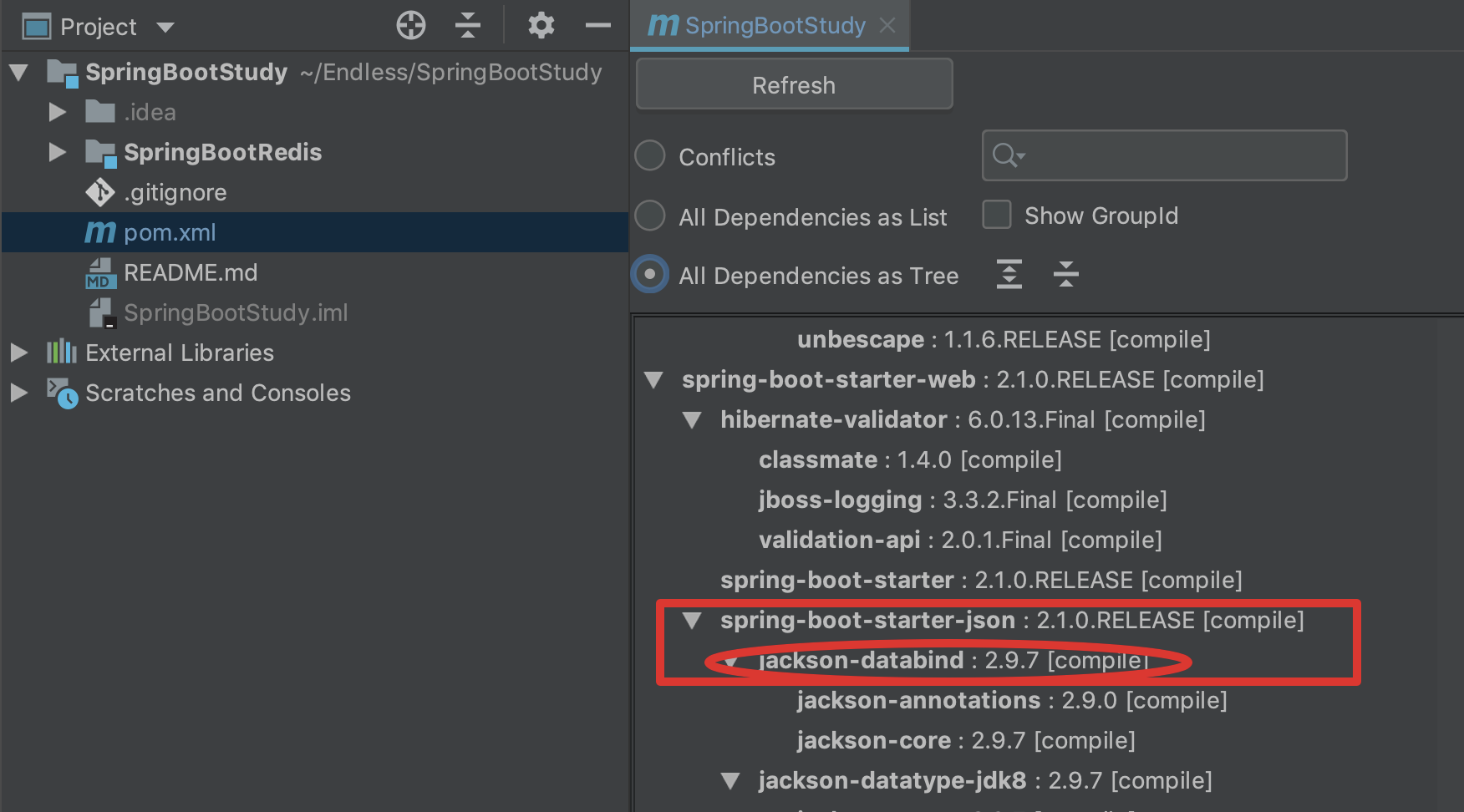The width and height of the screenshot is (1464, 812).
Task: Click the Refresh button
Action: point(794,84)
